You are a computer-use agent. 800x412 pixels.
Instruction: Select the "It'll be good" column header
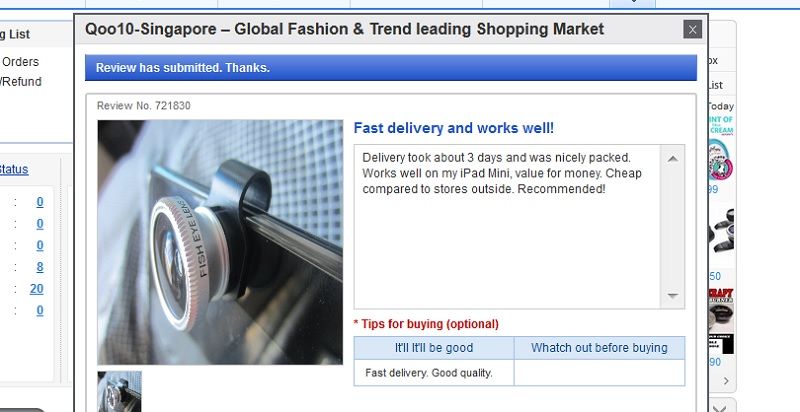(433, 348)
